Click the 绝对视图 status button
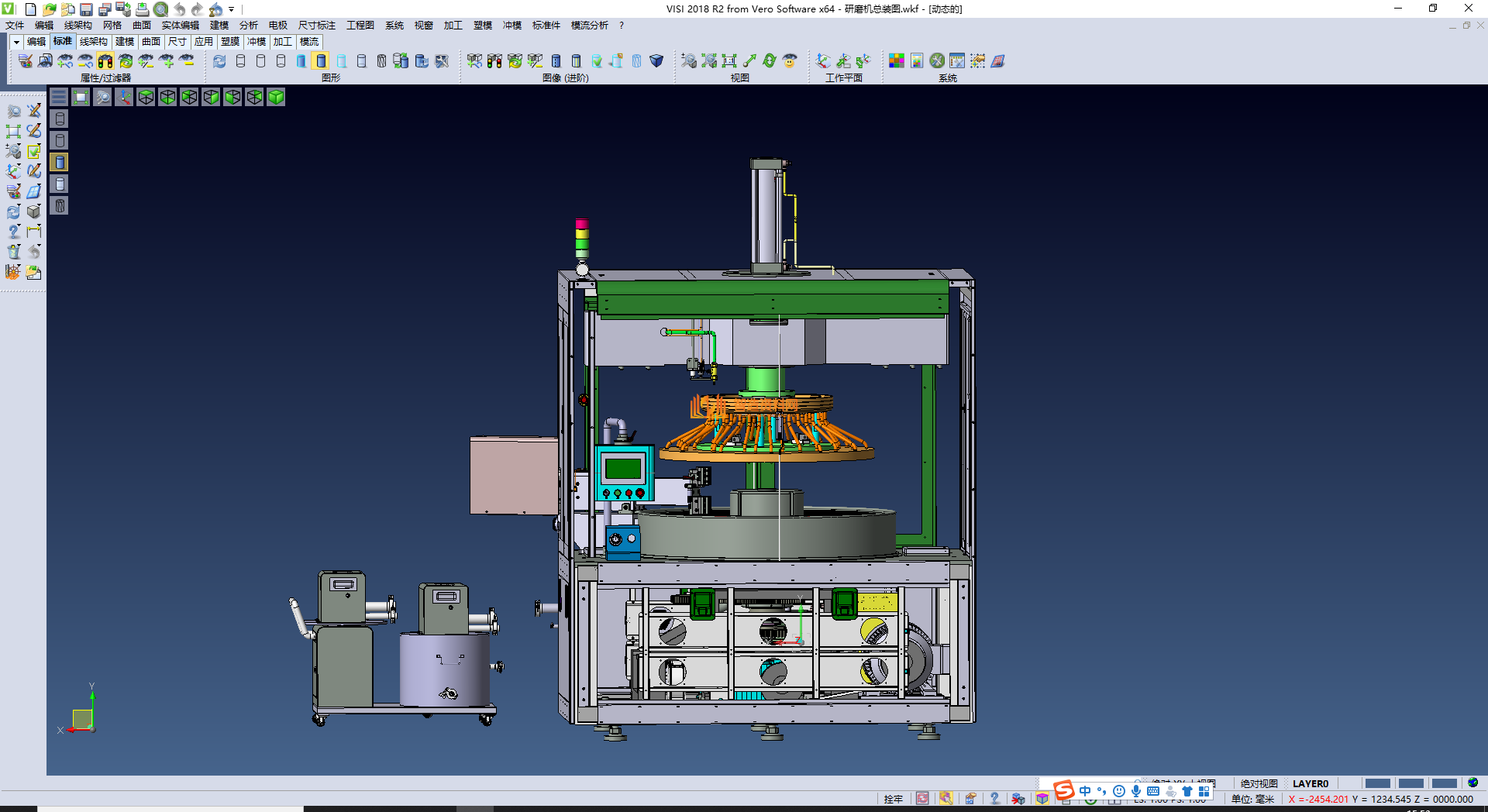The image size is (1488, 812). coord(1259,783)
